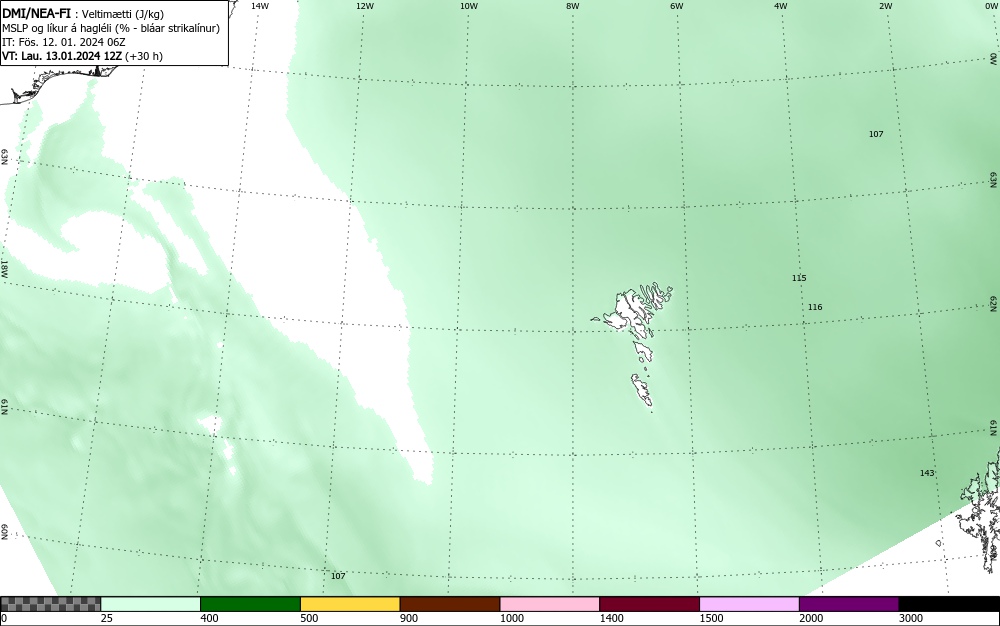
Task: Click the lavender 1500-2000 legend swatch
Action: click(x=749, y=604)
